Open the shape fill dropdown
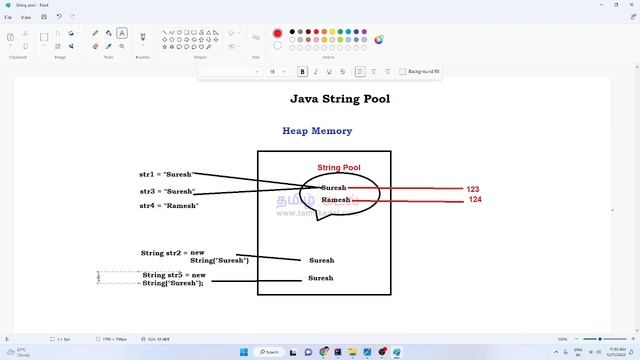 coord(233,47)
